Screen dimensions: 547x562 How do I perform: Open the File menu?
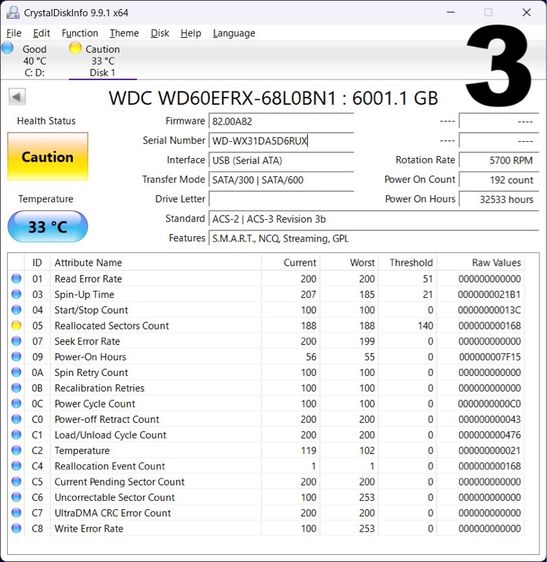[14, 33]
